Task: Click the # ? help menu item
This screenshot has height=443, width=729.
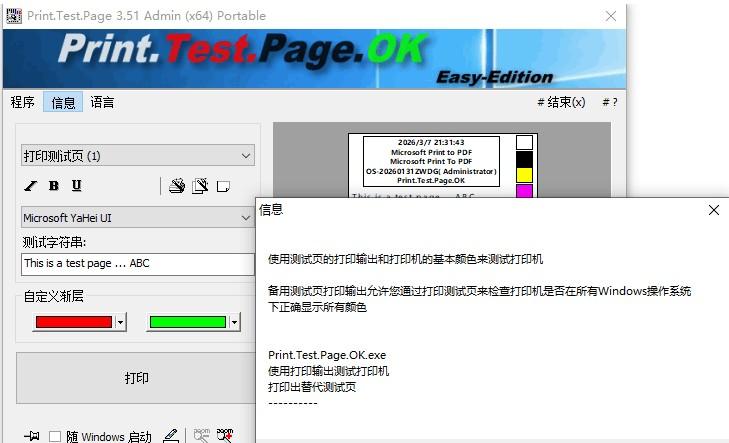Action: [610, 102]
